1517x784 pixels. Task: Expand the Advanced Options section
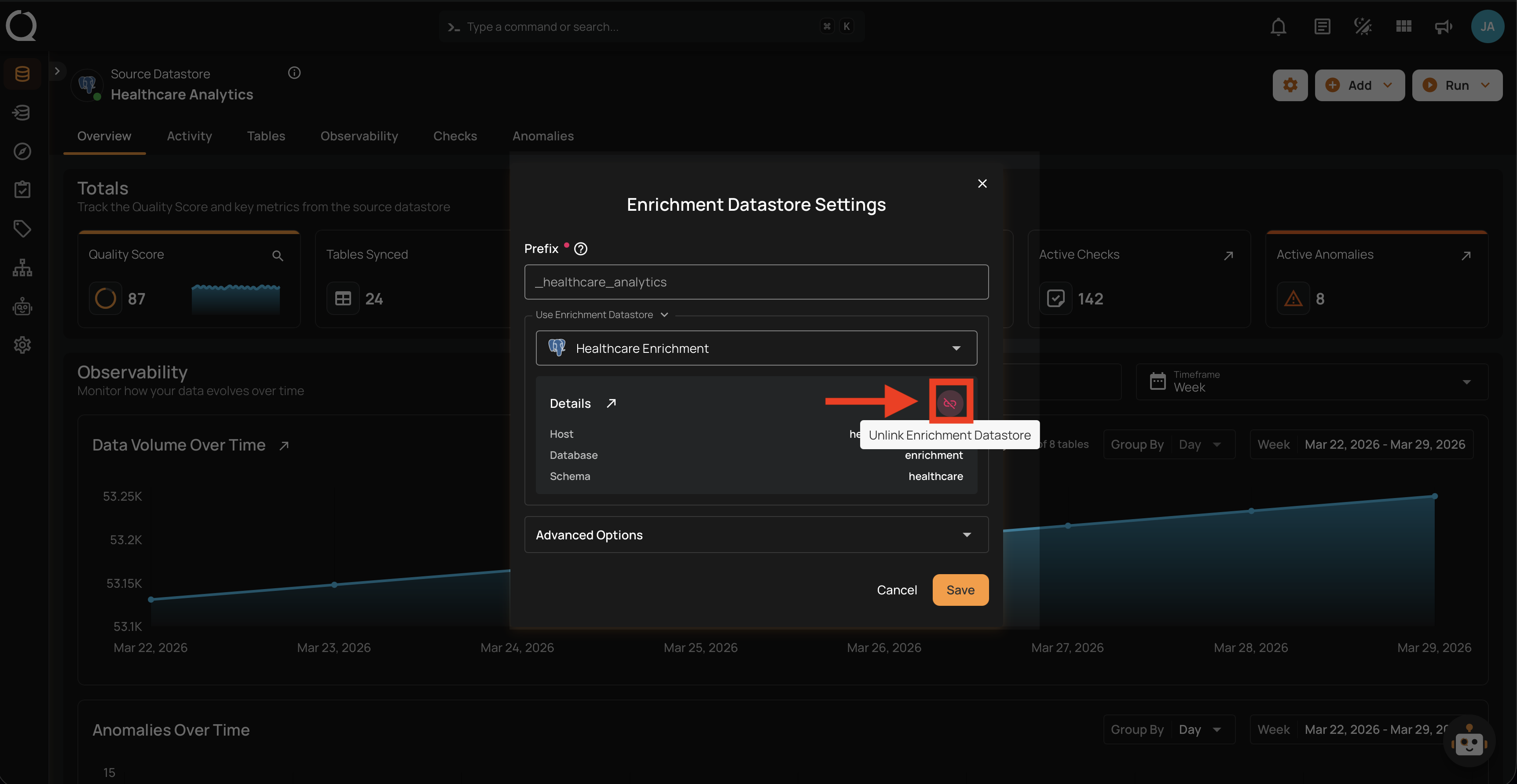click(x=756, y=535)
